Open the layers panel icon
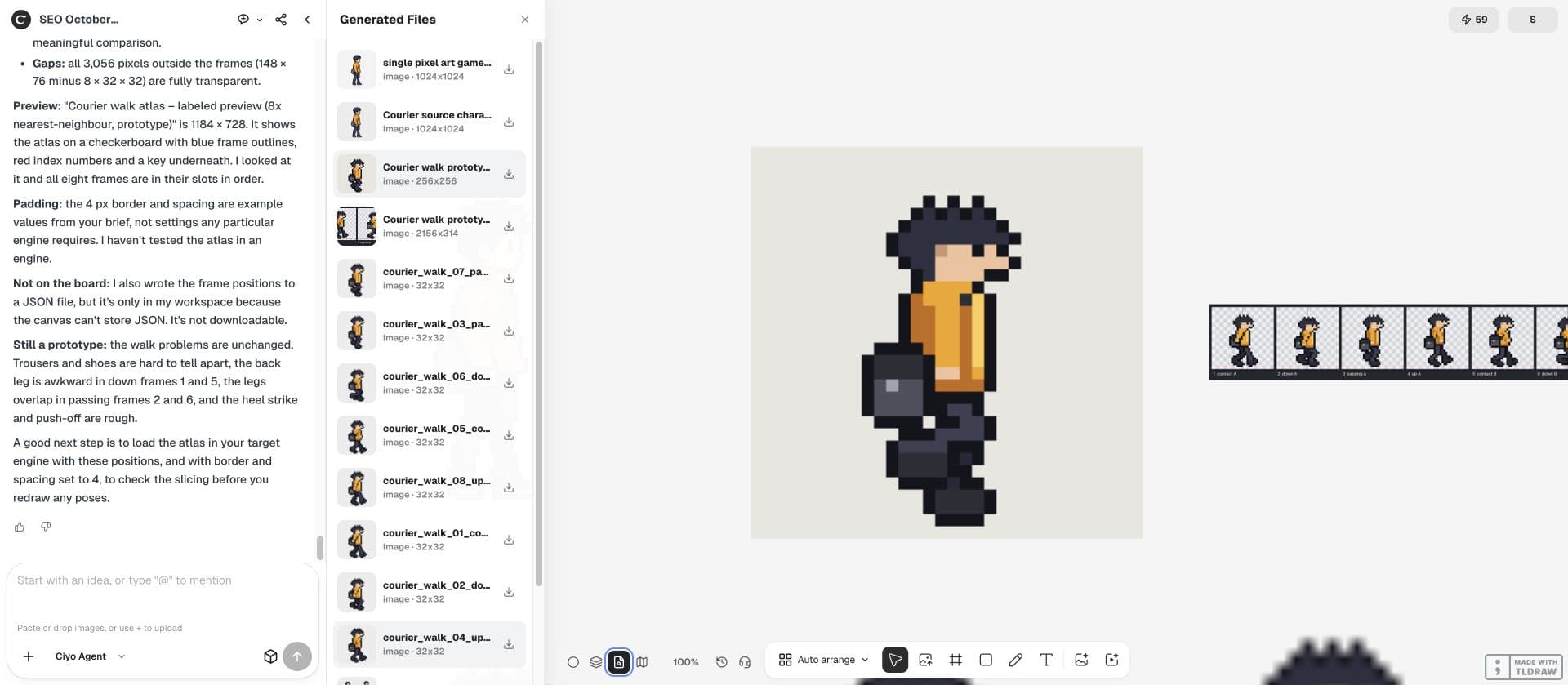 point(596,661)
